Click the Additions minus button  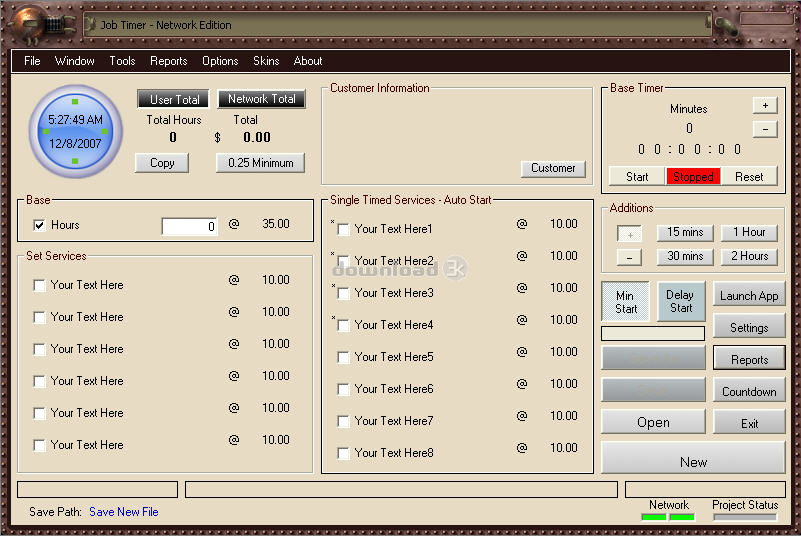(629, 257)
